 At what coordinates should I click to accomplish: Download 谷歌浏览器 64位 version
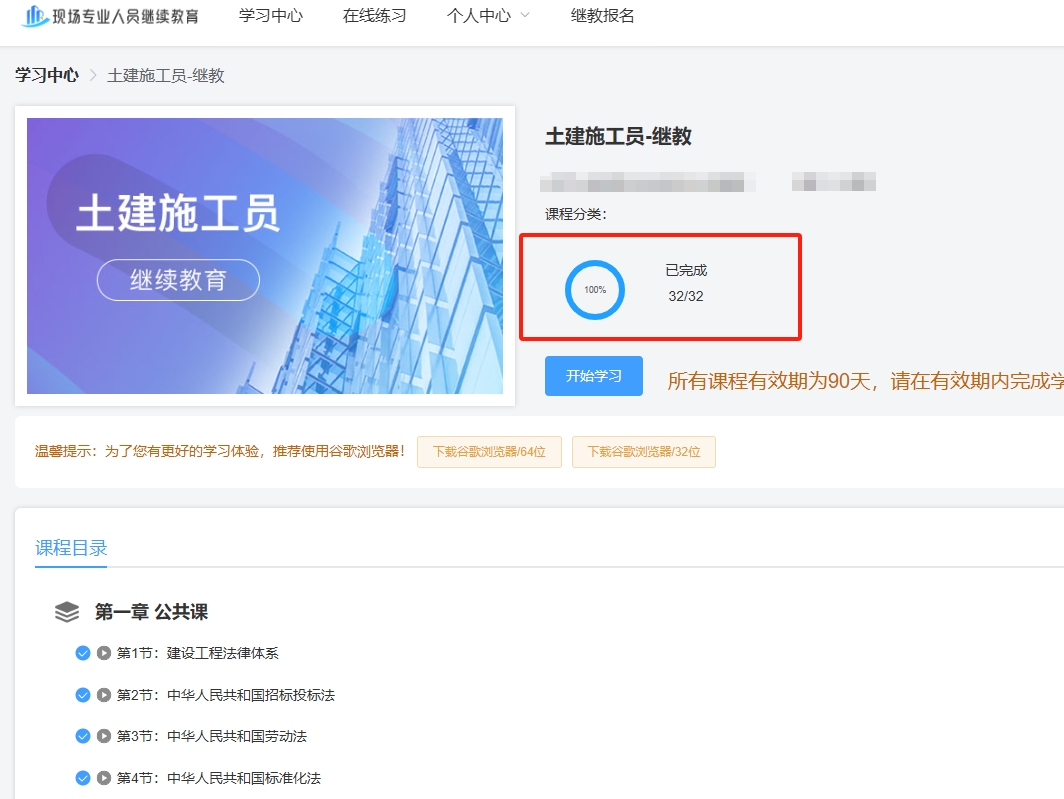[489, 452]
